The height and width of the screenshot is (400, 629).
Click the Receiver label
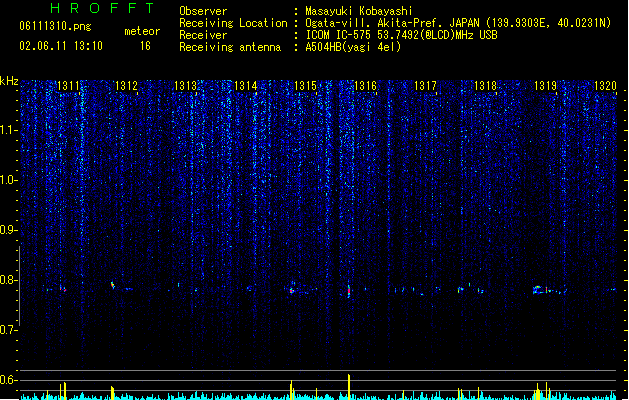(203, 35)
